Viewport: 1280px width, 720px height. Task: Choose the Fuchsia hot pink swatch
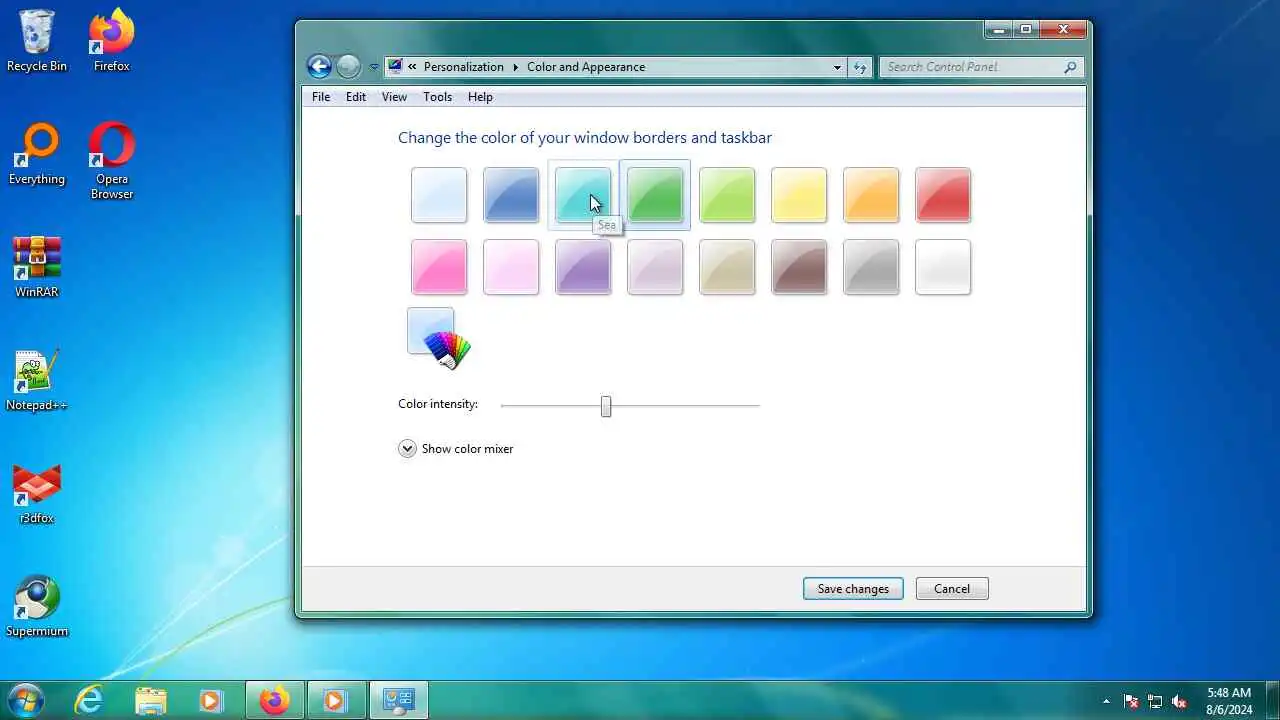pos(439,267)
